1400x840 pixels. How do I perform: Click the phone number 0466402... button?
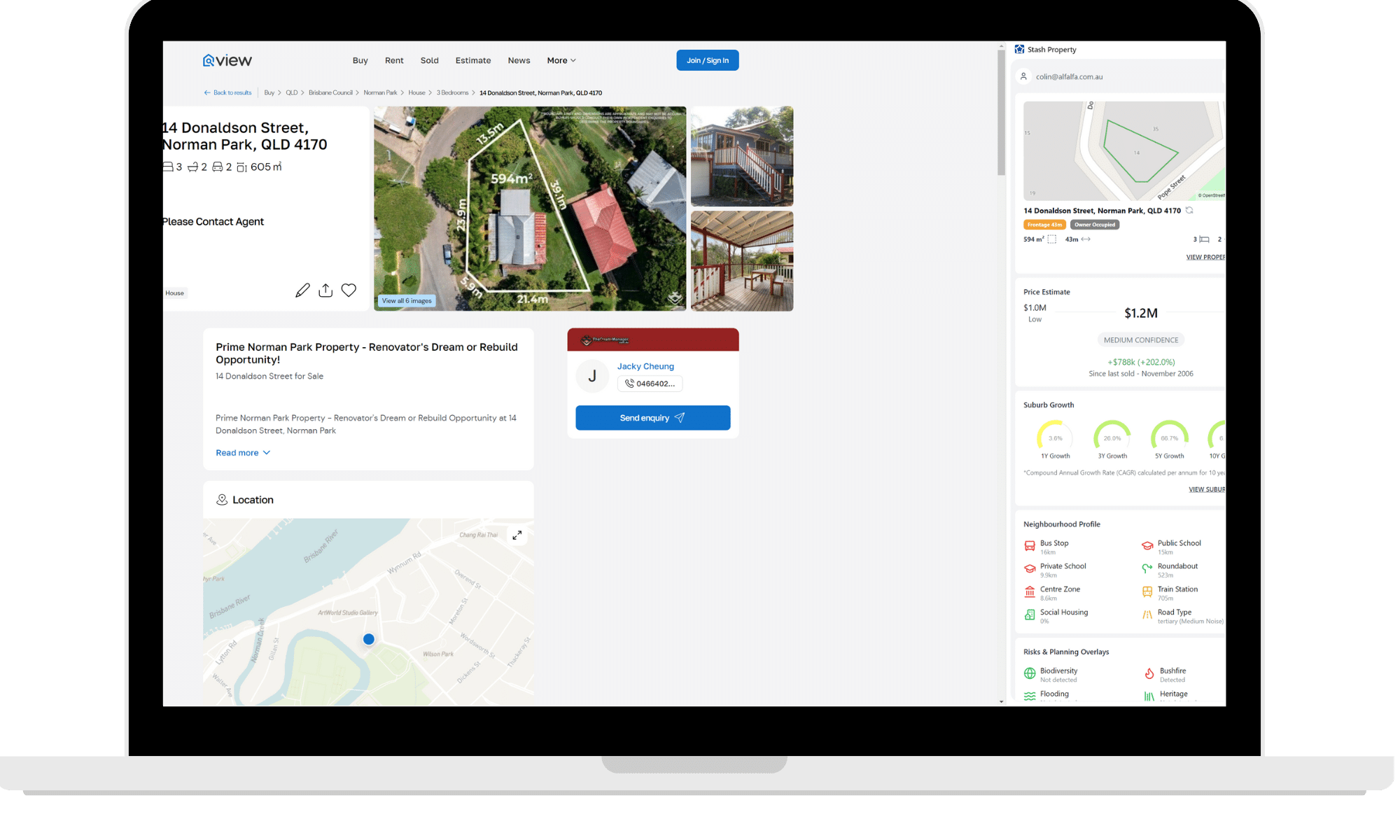click(x=650, y=384)
